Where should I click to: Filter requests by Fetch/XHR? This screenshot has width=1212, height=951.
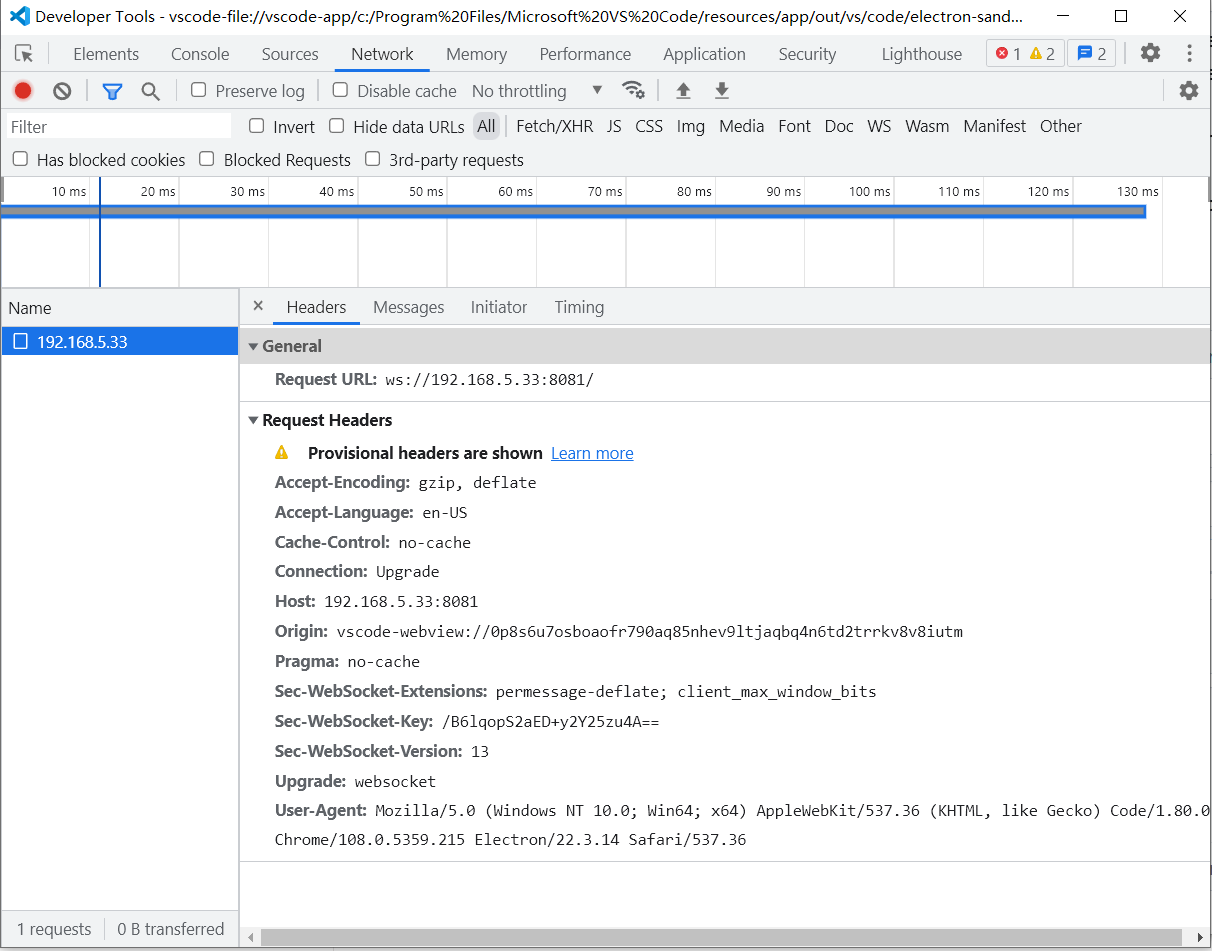[x=554, y=126]
